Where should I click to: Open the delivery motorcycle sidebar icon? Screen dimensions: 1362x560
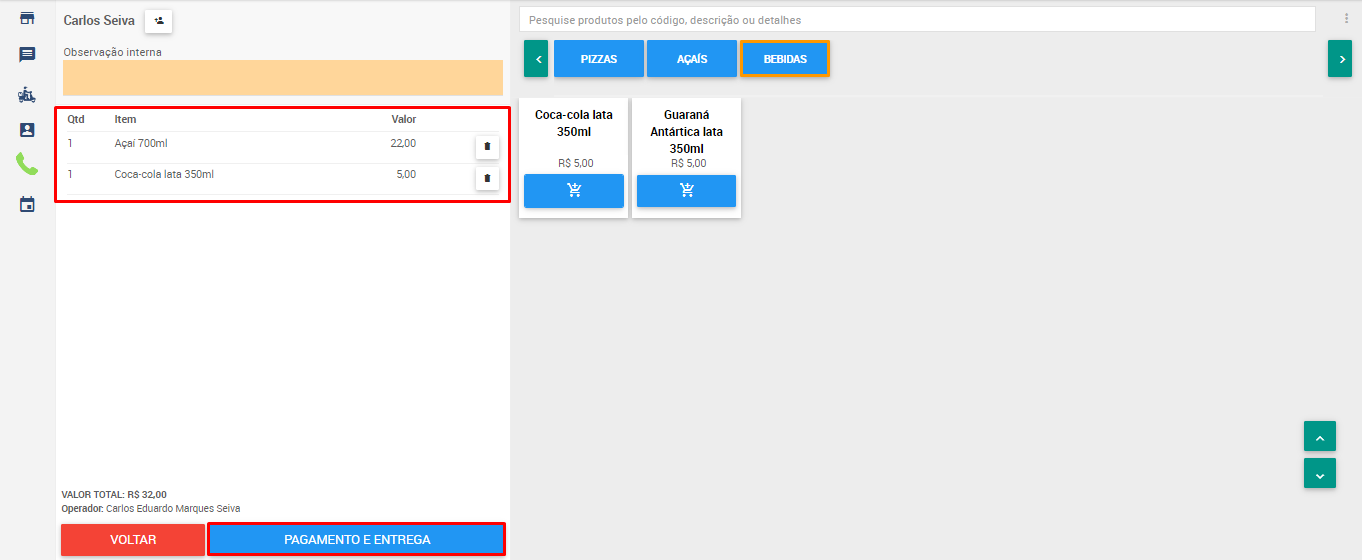tap(27, 94)
